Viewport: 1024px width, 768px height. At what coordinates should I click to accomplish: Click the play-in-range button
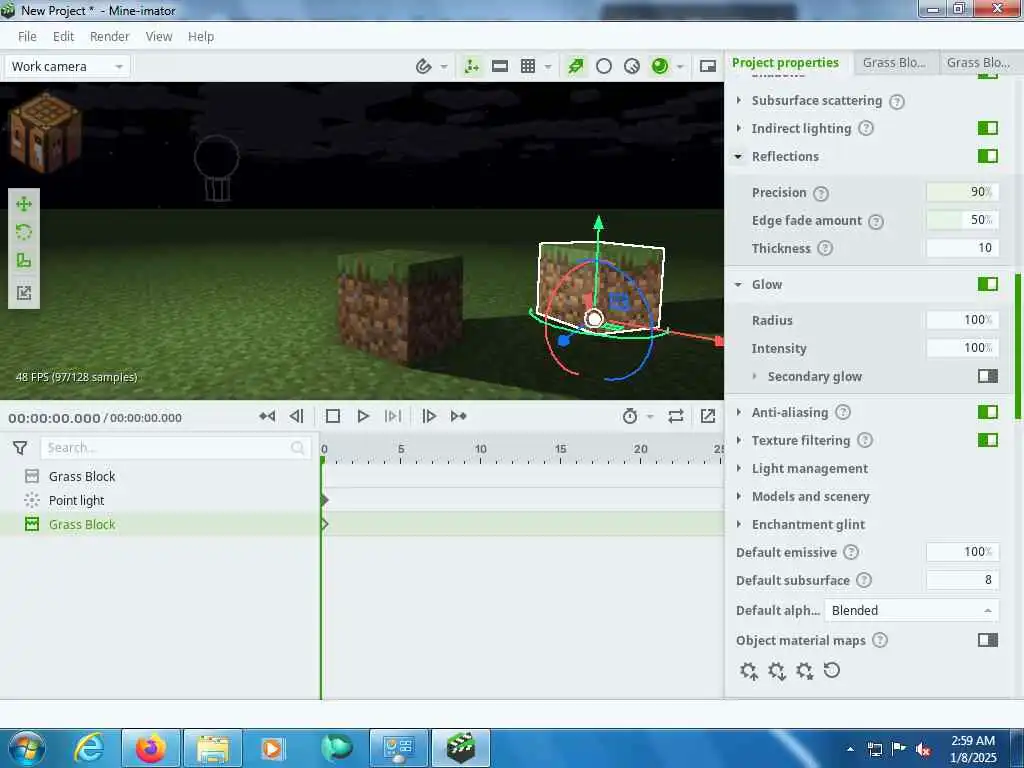point(393,416)
